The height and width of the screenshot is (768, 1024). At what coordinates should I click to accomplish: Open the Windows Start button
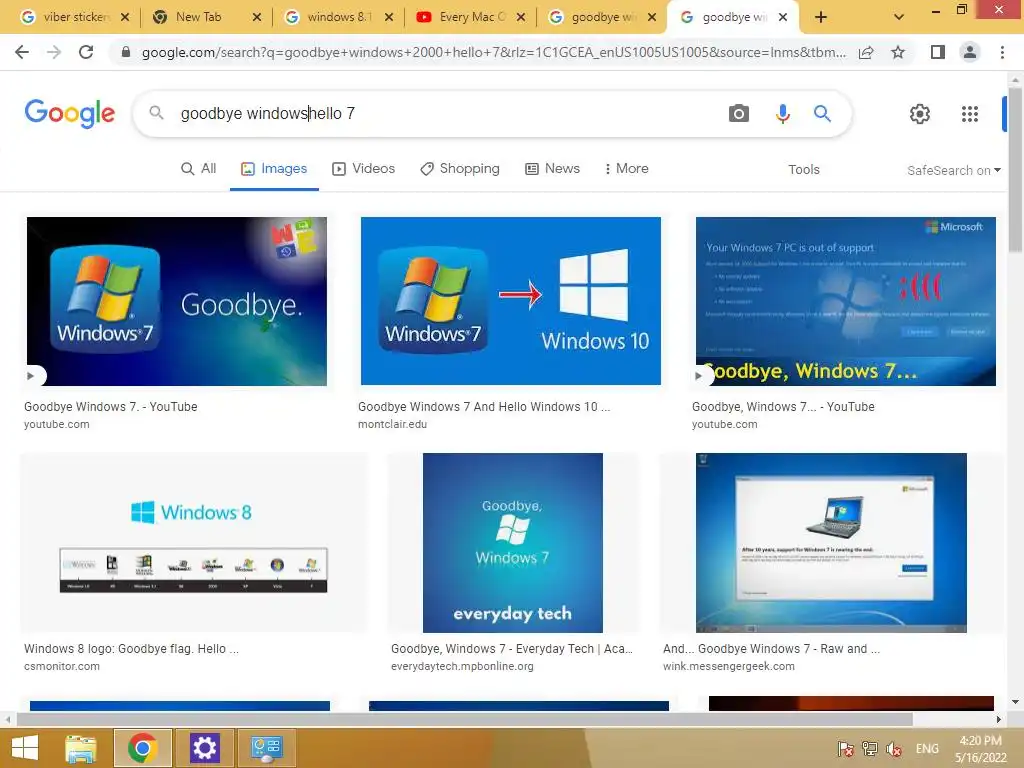[25, 748]
